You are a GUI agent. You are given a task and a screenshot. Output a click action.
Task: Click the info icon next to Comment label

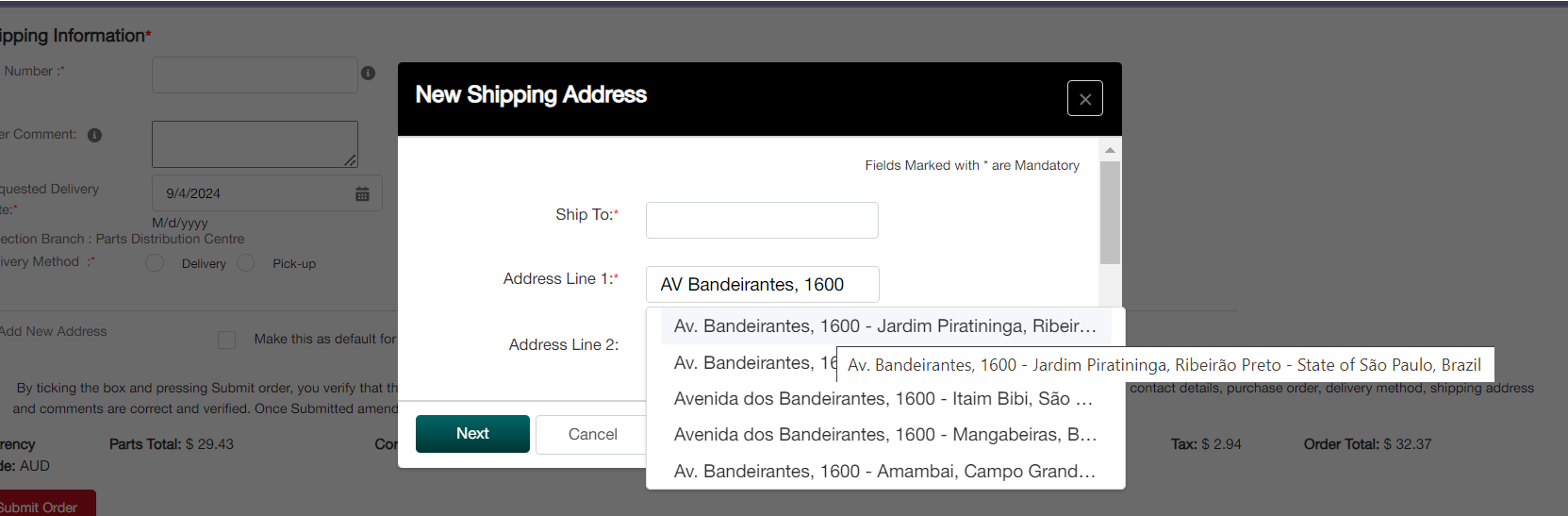(94, 135)
